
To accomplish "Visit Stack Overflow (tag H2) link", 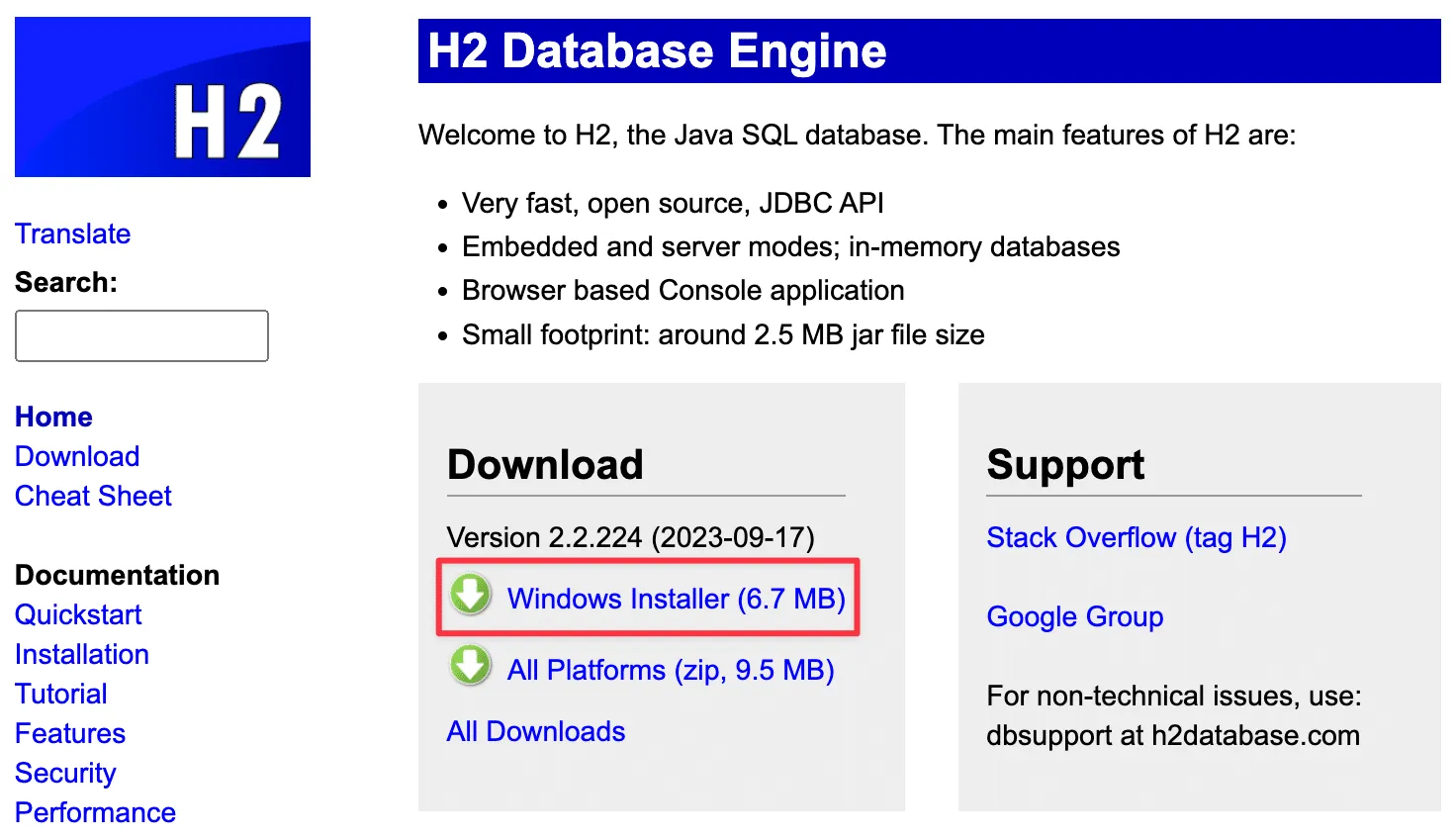I will pos(1137,537).
